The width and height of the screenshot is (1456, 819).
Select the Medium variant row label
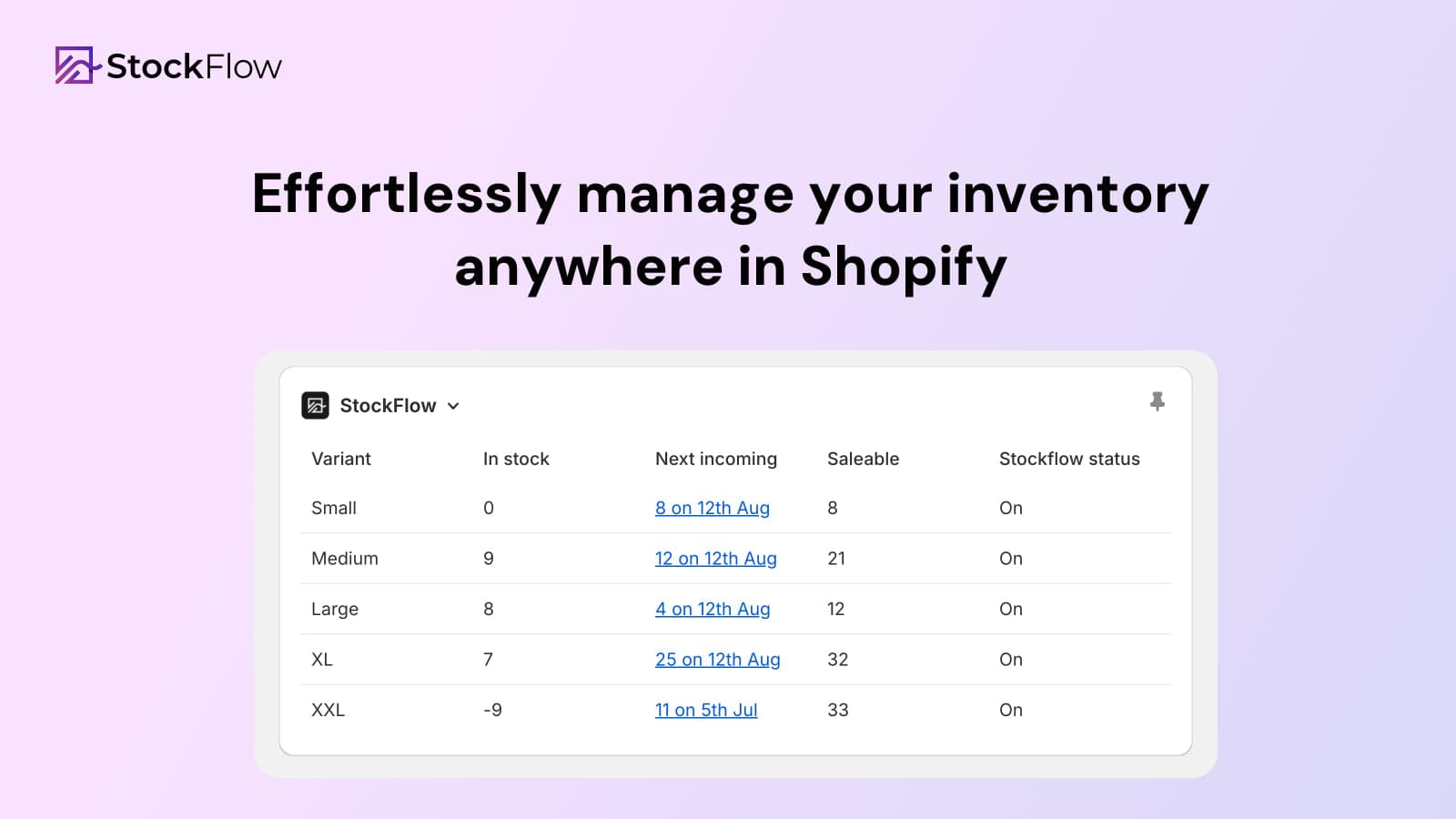coord(344,559)
